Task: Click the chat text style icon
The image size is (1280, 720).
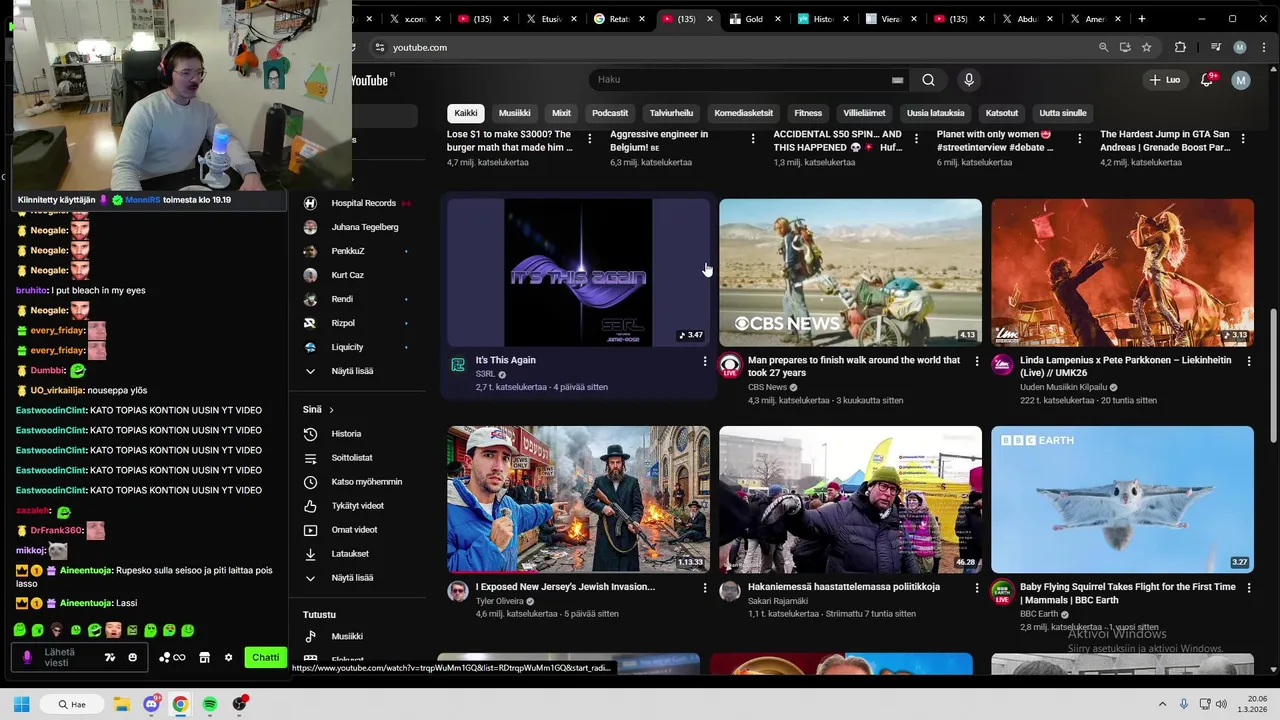Action: tap(110, 657)
